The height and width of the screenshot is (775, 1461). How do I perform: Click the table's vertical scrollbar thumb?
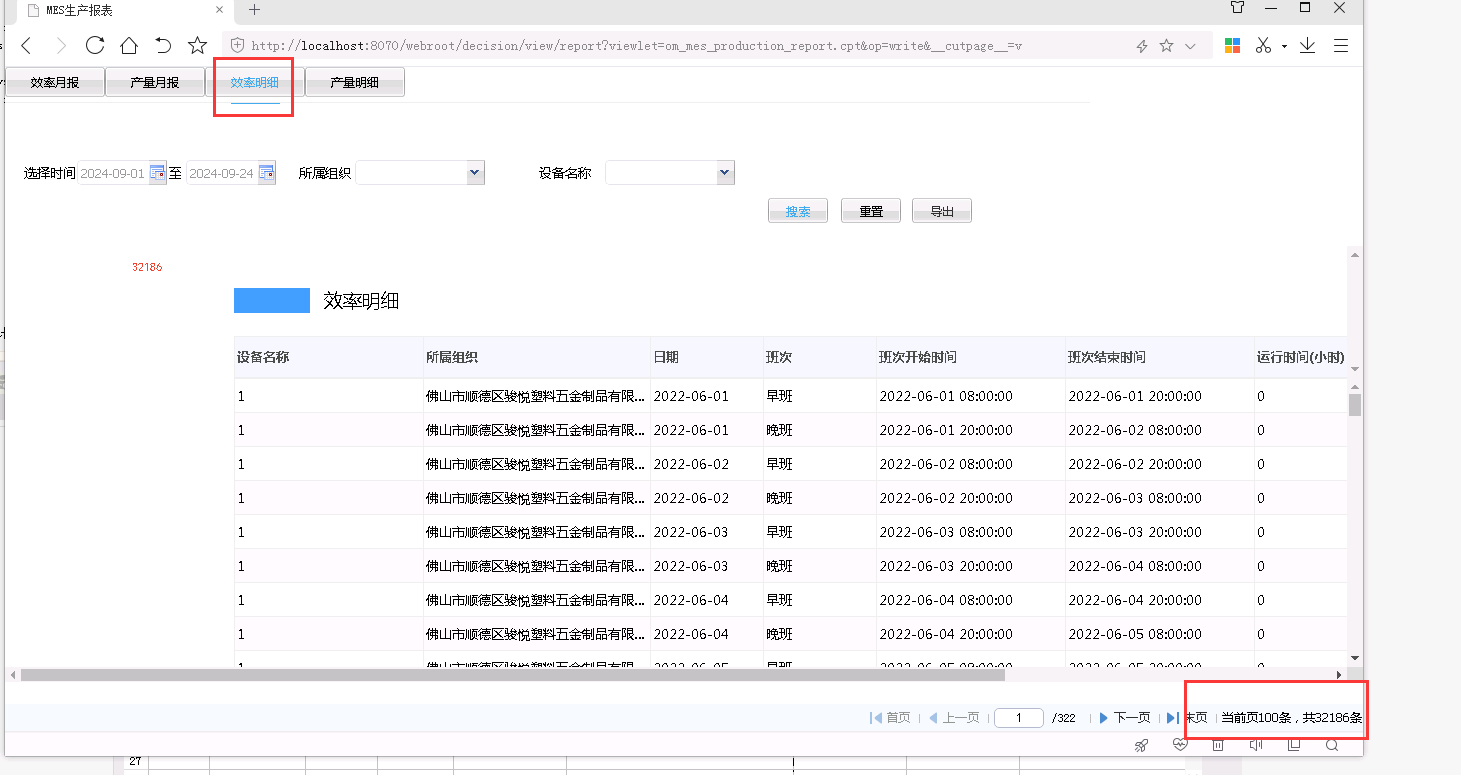1355,405
